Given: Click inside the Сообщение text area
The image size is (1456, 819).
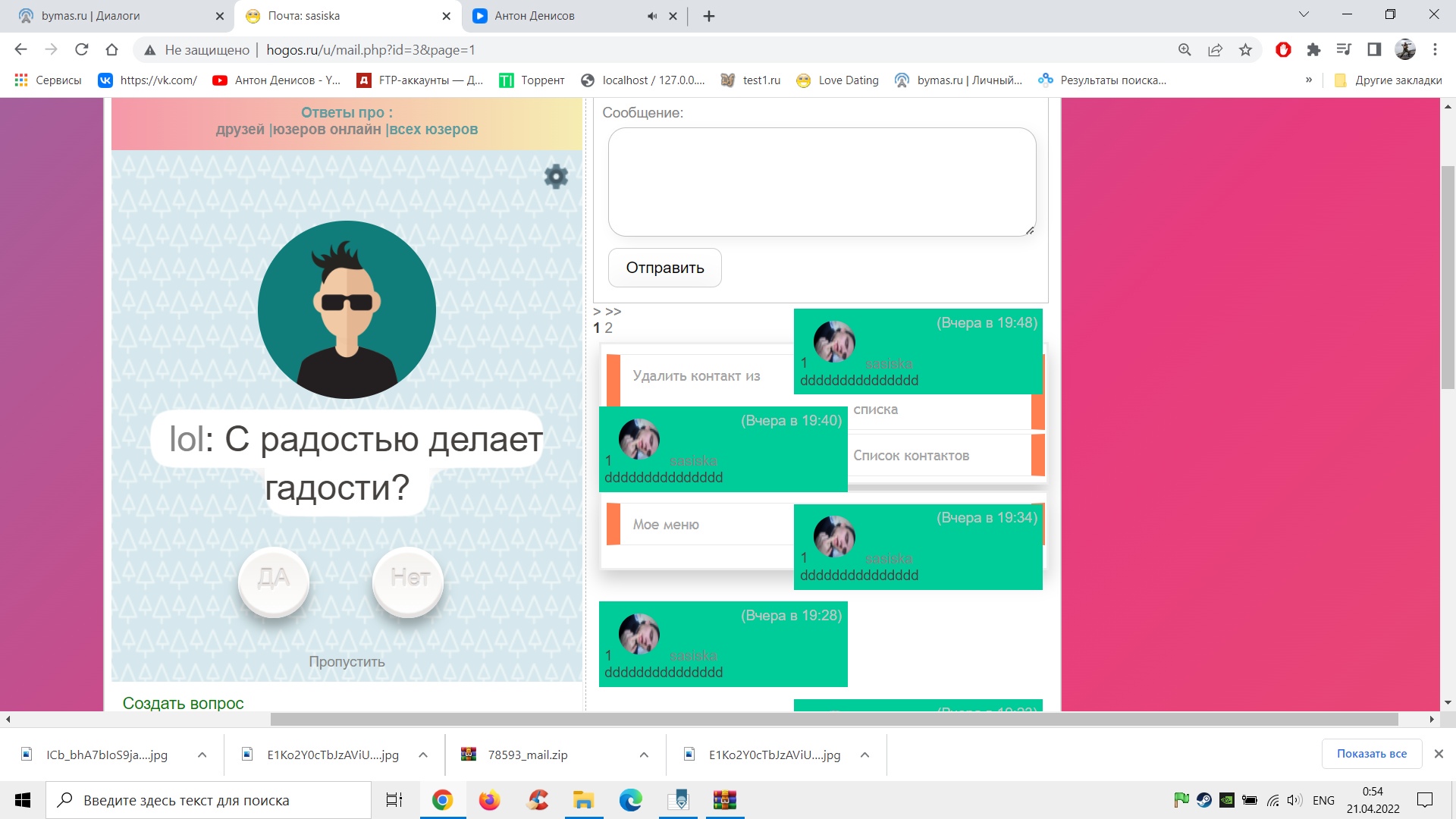Looking at the screenshot, I should click(822, 182).
